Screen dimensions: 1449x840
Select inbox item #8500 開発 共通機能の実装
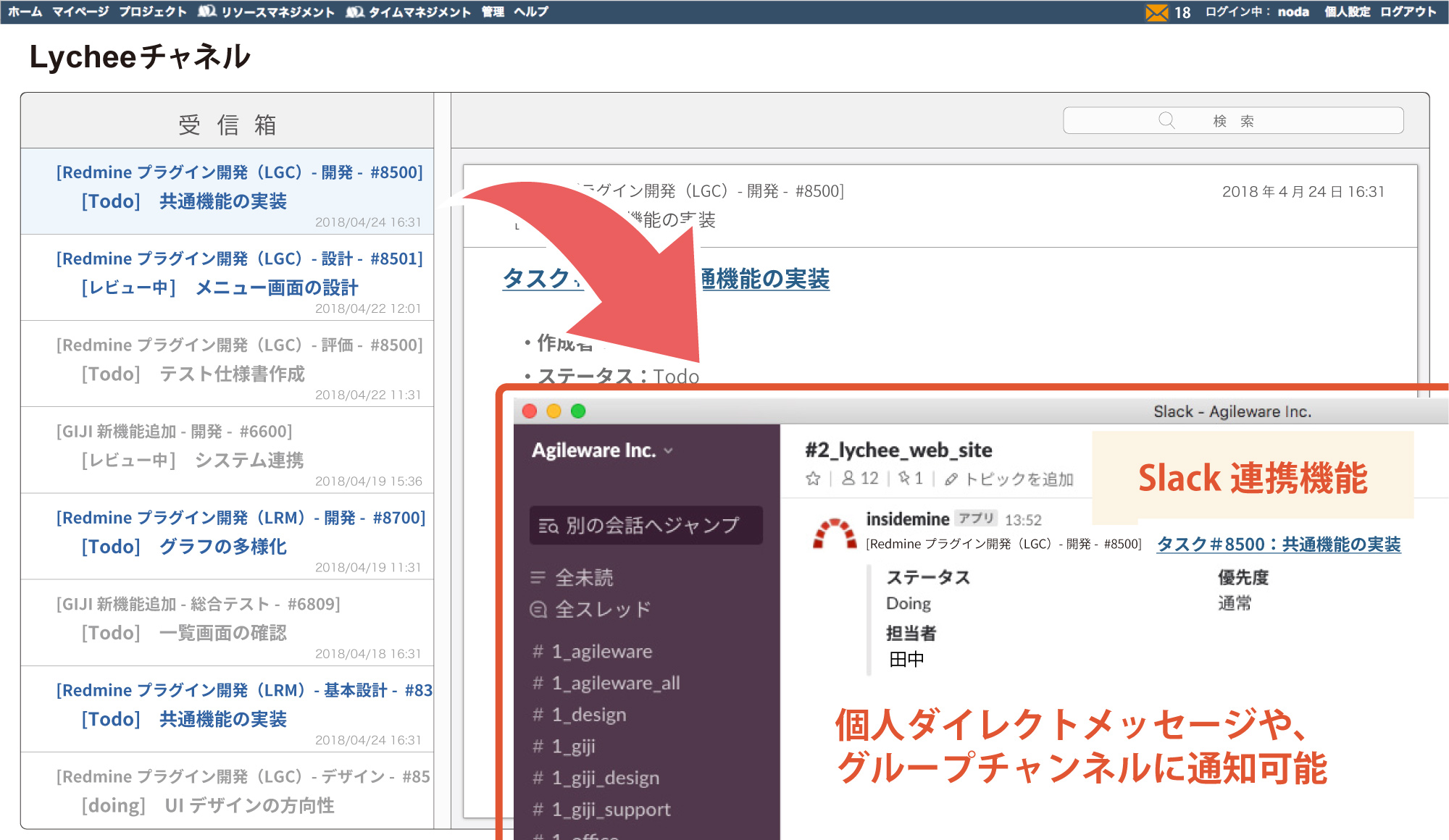(227, 192)
